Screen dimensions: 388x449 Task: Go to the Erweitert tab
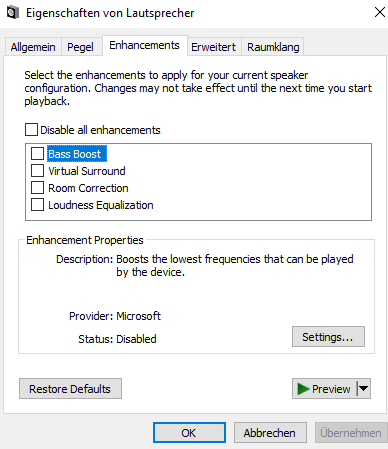click(213, 47)
